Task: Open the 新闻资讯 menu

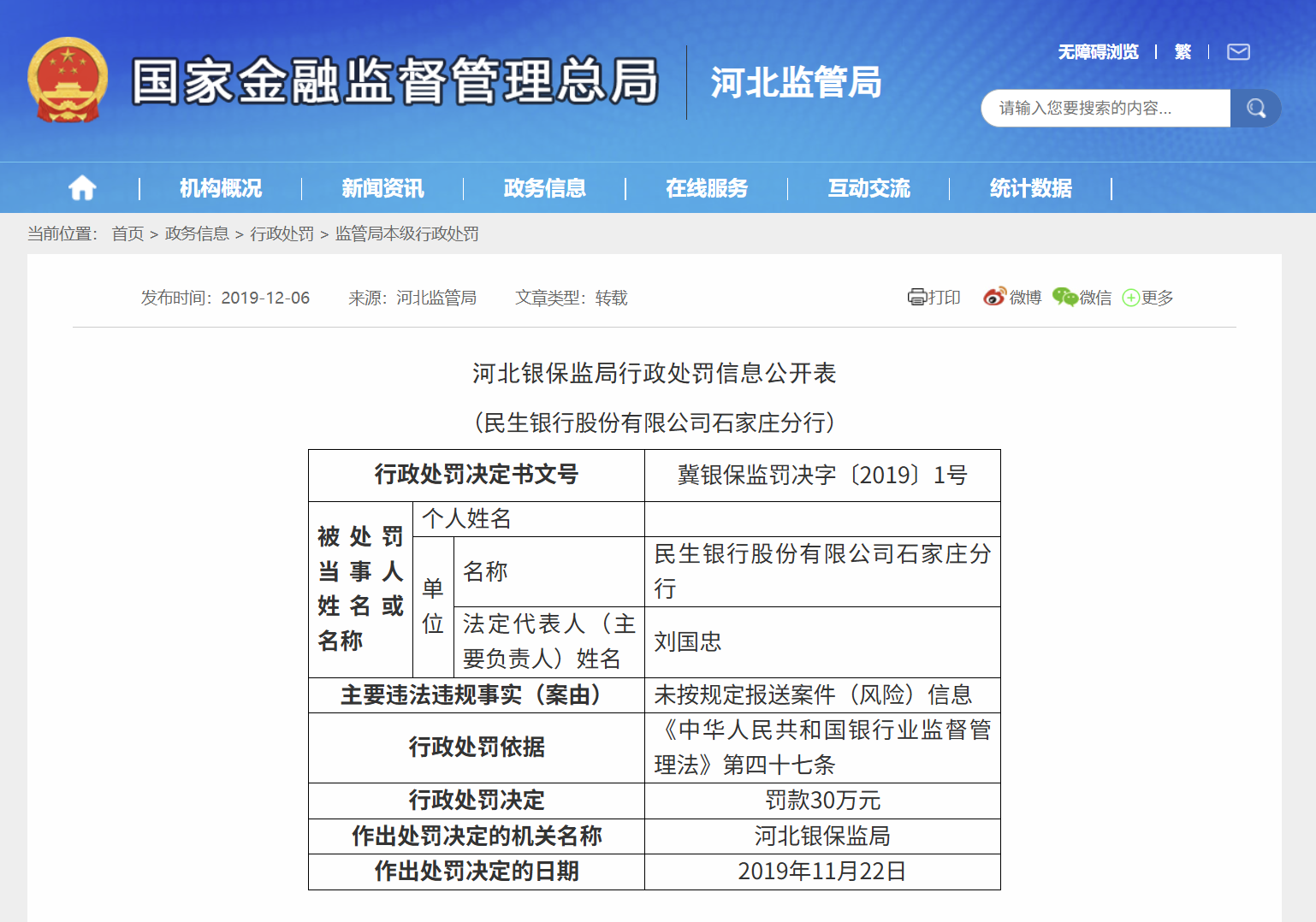Action: pos(382,188)
